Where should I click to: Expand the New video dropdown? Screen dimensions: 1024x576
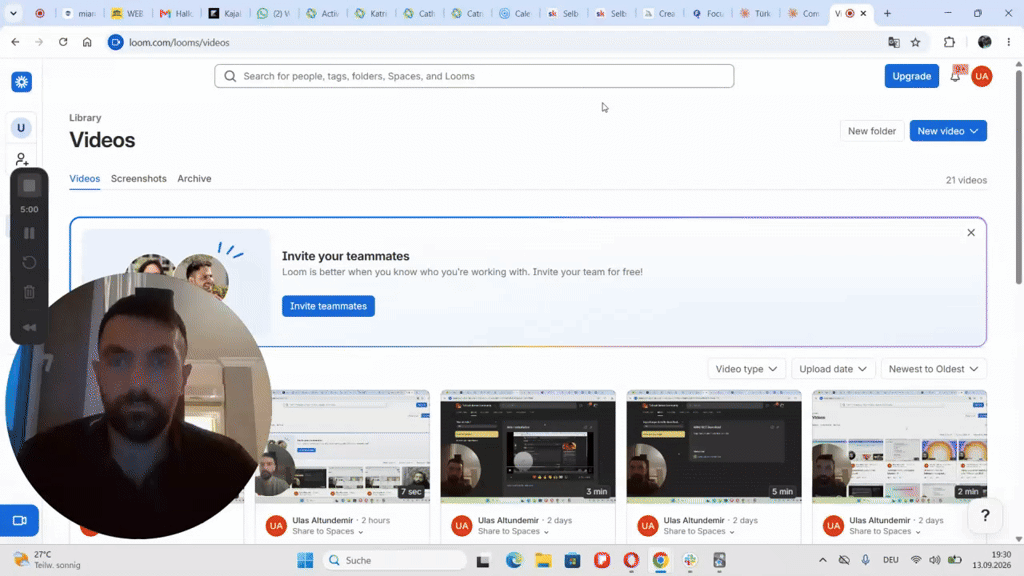[948, 131]
